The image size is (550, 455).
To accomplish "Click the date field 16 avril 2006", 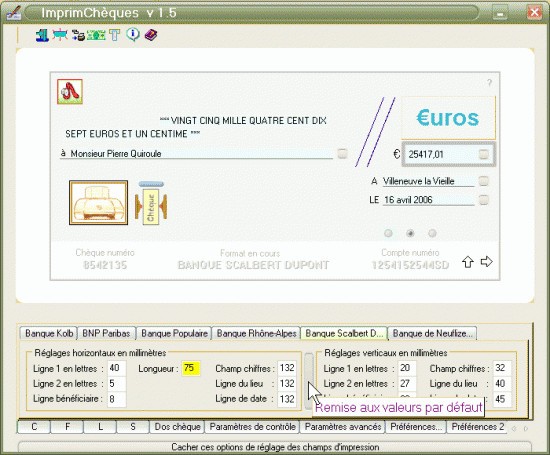I will coord(428,200).
